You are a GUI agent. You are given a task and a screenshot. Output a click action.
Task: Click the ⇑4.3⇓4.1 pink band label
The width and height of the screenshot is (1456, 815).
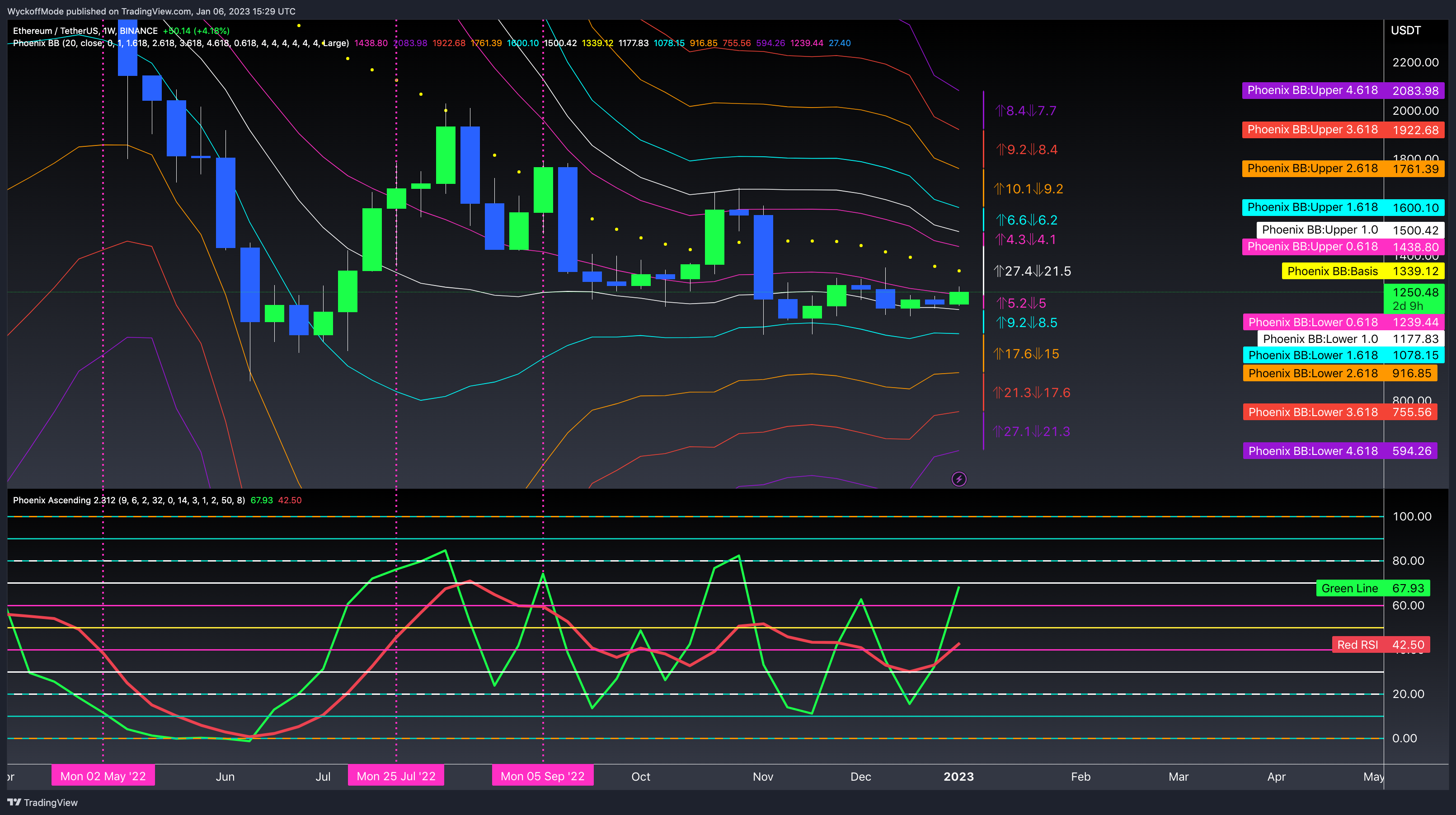1025,239
